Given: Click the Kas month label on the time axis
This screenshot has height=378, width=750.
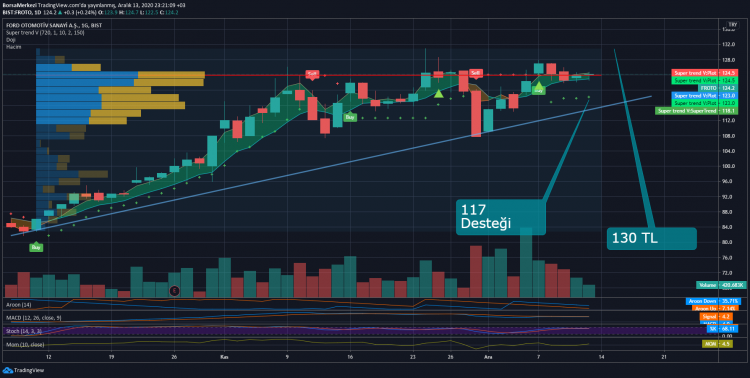Looking at the screenshot, I should 224,357.
